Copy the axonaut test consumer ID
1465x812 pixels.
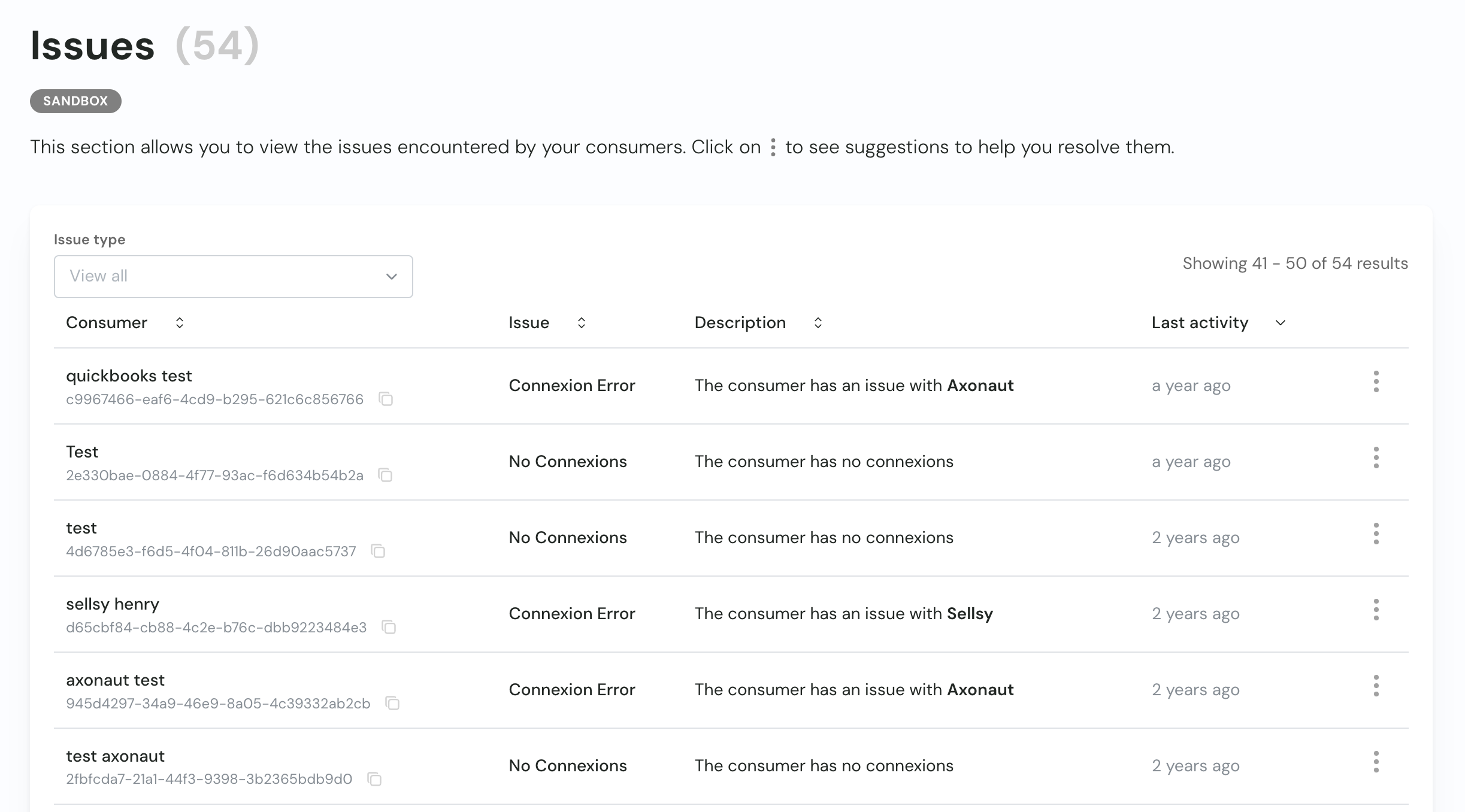pyautogui.click(x=392, y=703)
